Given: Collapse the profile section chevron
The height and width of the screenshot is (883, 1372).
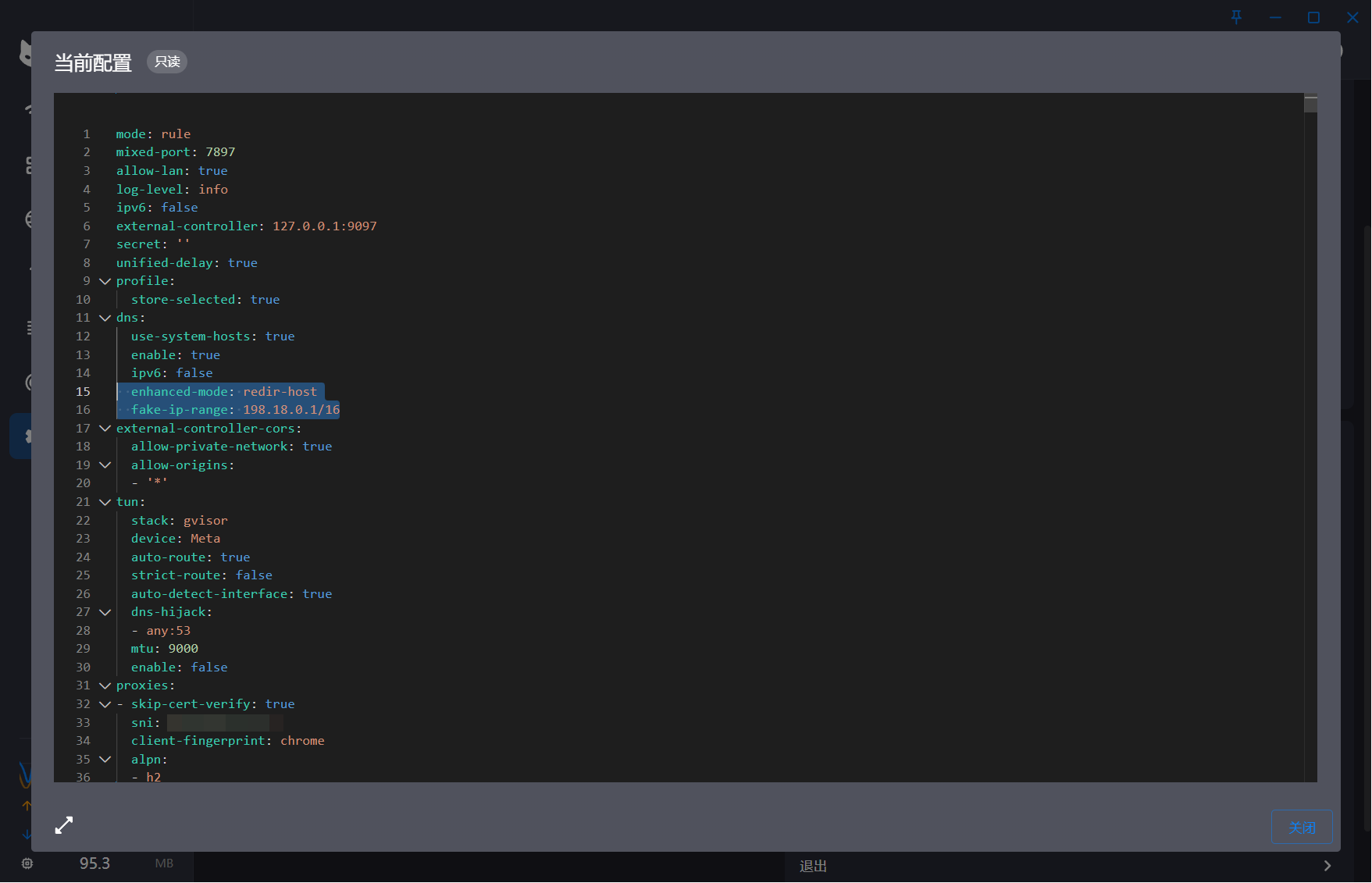Looking at the screenshot, I should click(x=105, y=281).
